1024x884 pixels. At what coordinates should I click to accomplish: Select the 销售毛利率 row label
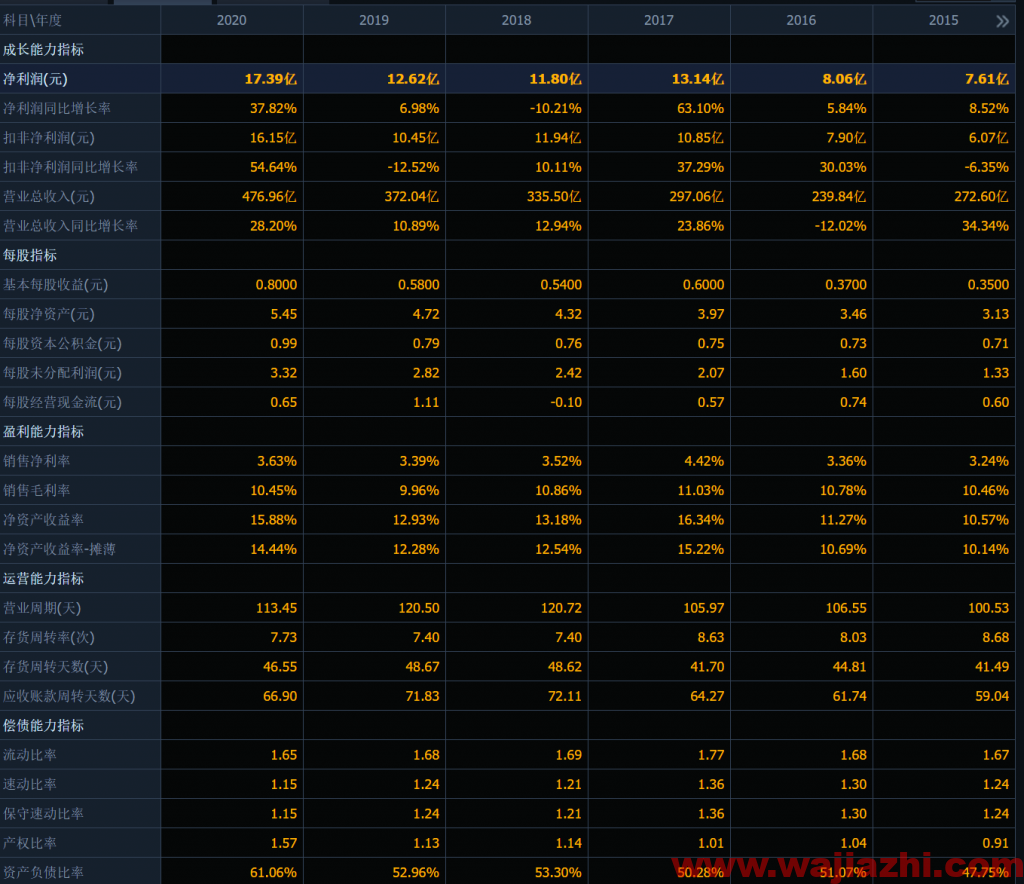click(x=37, y=490)
